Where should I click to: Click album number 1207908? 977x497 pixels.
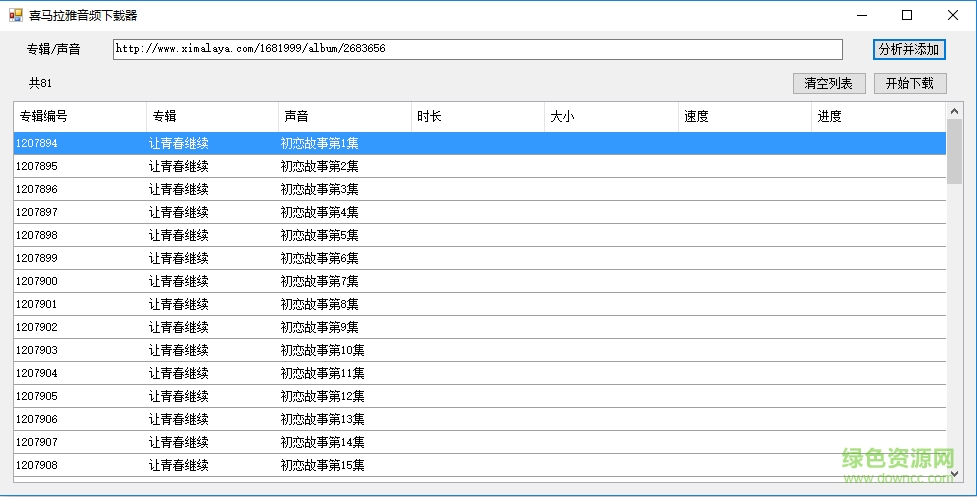pyautogui.click(x=37, y=466)
